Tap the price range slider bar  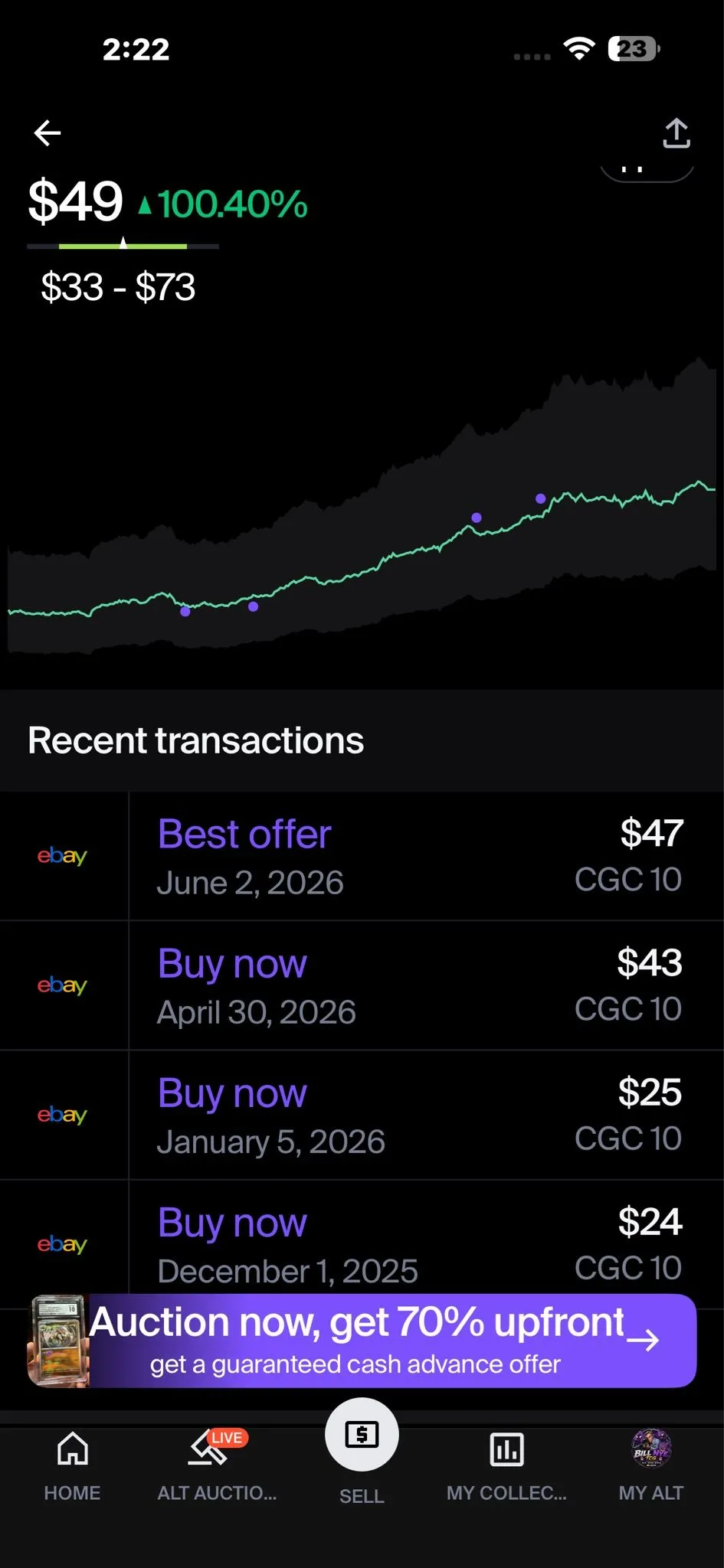[x=123, y=246]
